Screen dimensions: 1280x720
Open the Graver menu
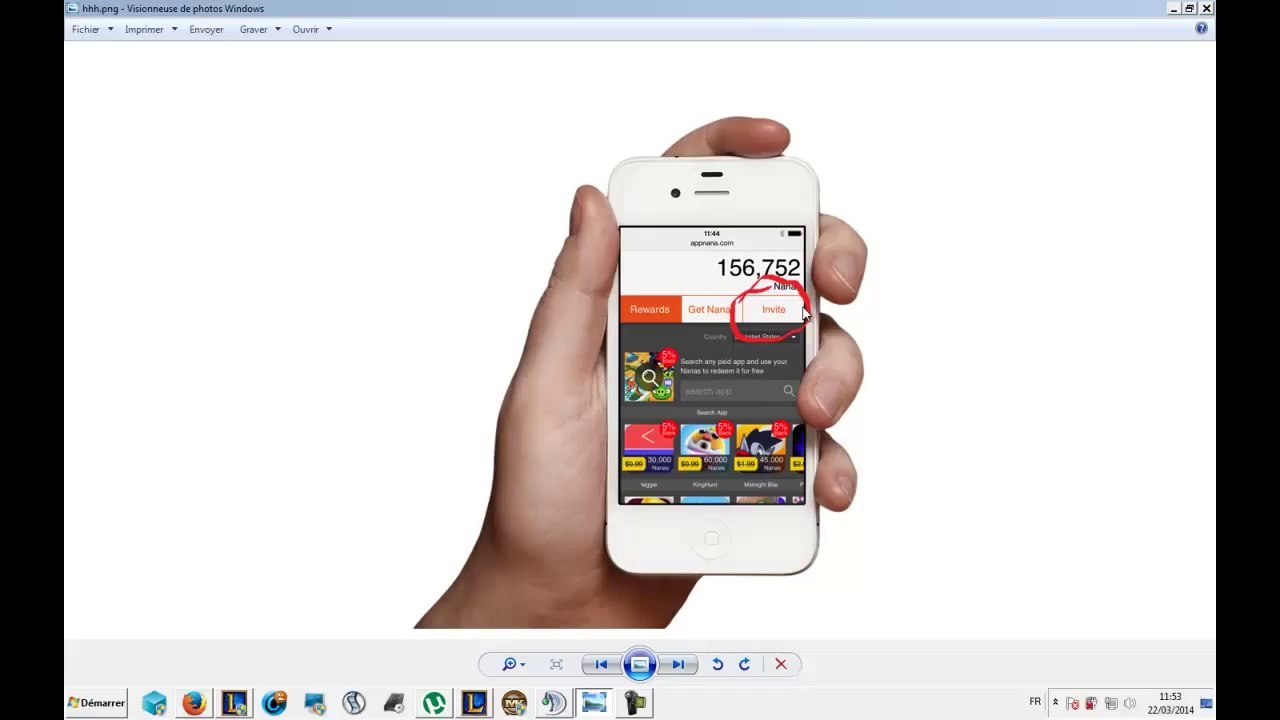[259, 29]
